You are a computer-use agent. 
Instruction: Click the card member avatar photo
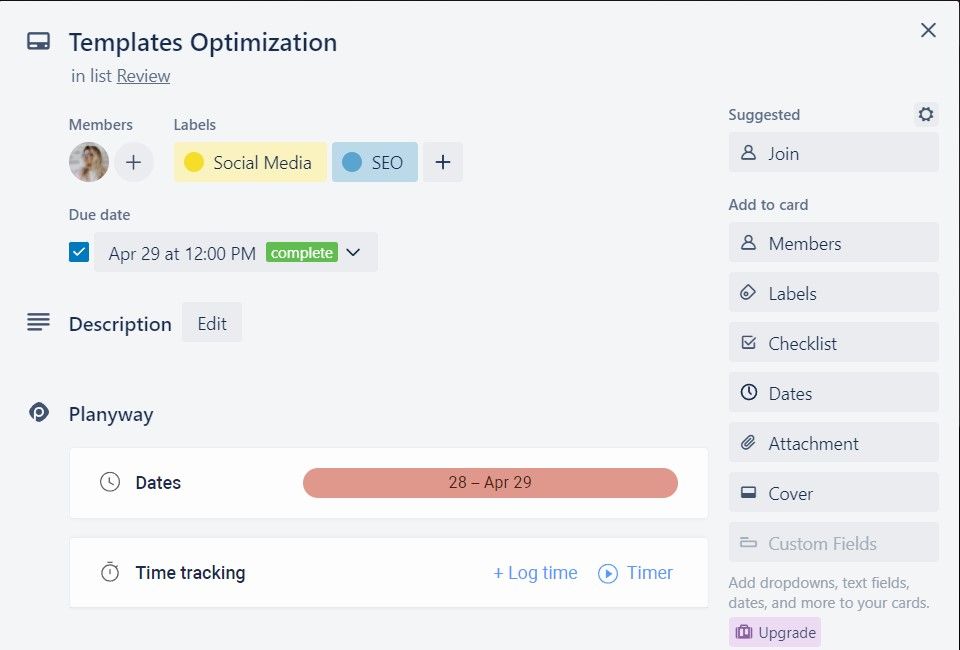89,162
